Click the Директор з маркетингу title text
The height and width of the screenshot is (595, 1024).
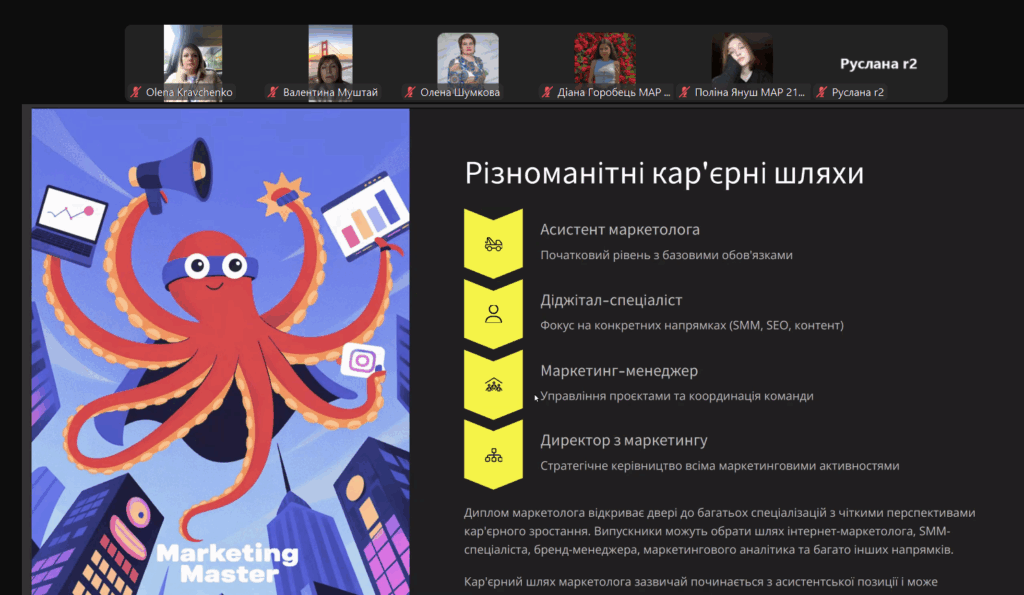click(x=624, y=440)
